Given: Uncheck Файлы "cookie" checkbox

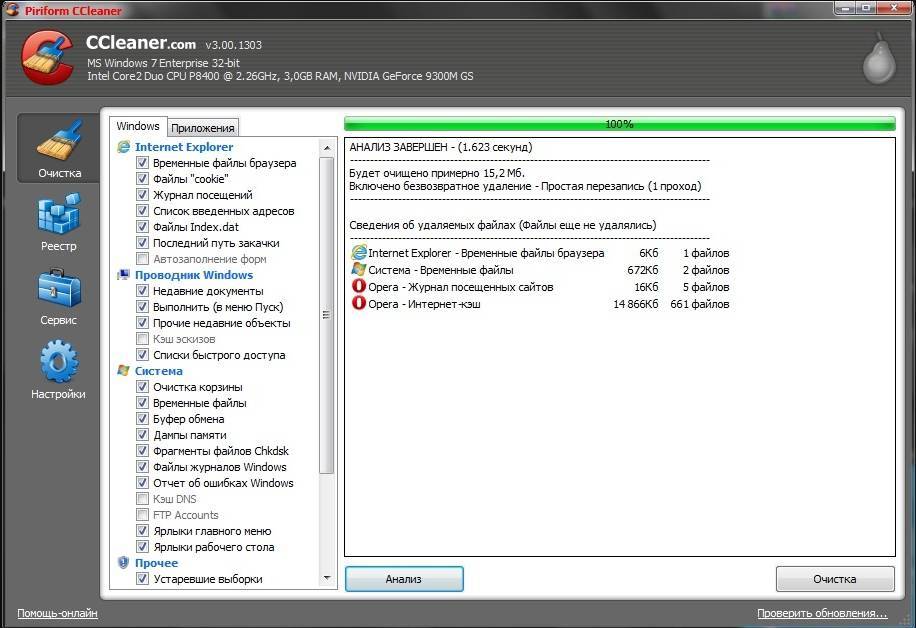Looking at the screenshot, I should pos(143,179).
